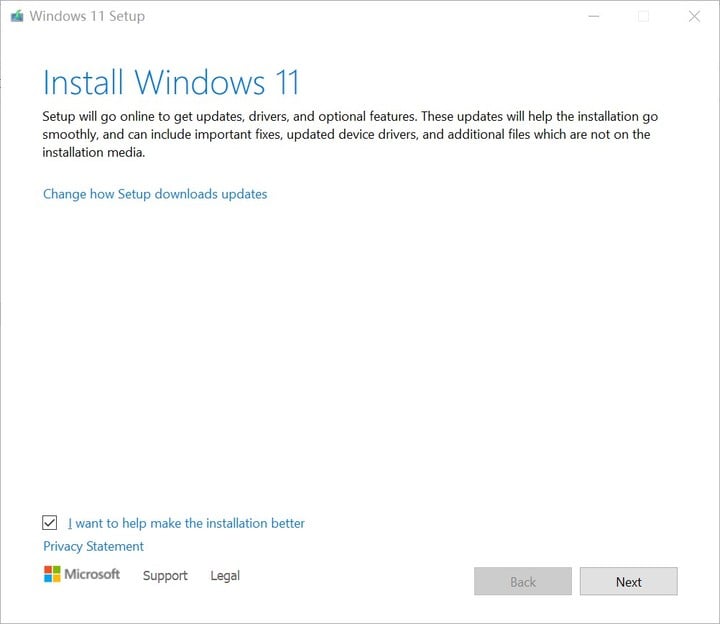Click the grayed-out maximize button
The image size is (720, 624).
point(643,16)
